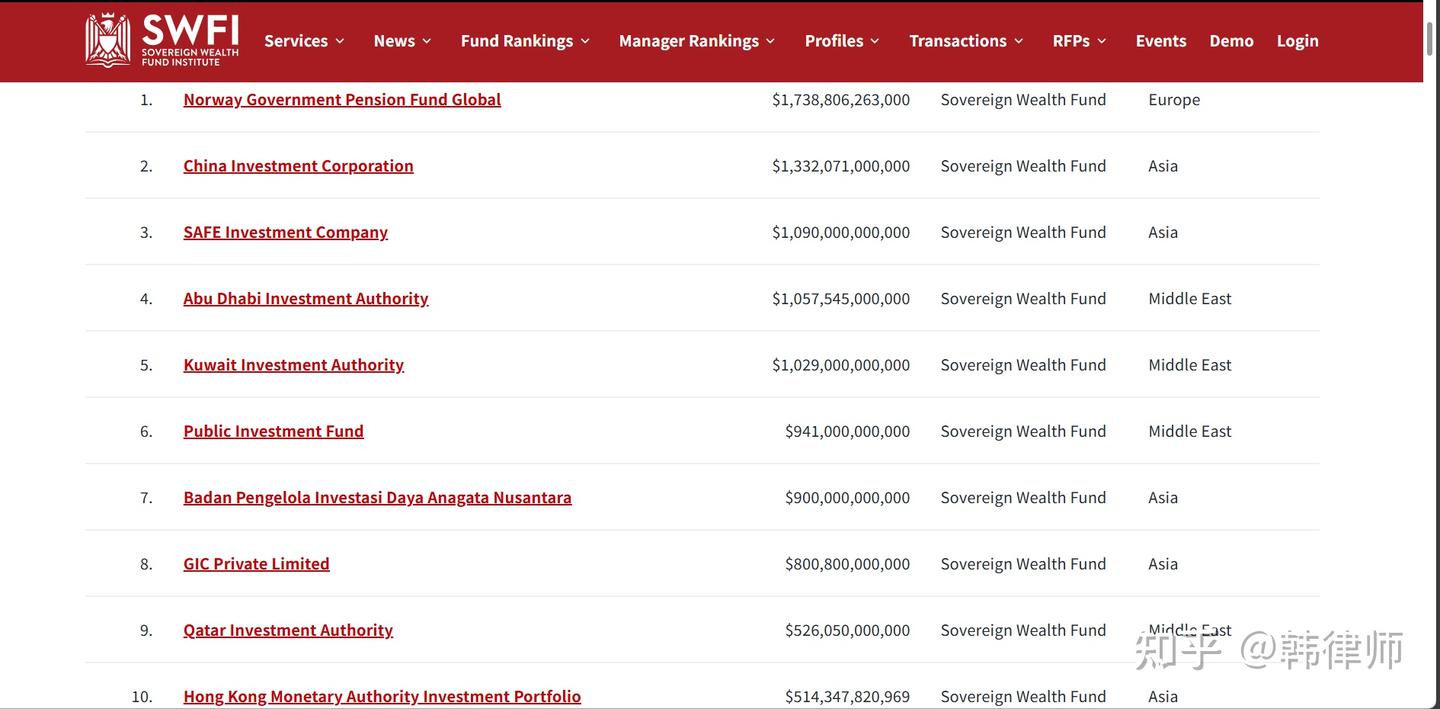Open the Demo page
Viewport: 1440px width, 709px height.
(x=1231, y=41)
